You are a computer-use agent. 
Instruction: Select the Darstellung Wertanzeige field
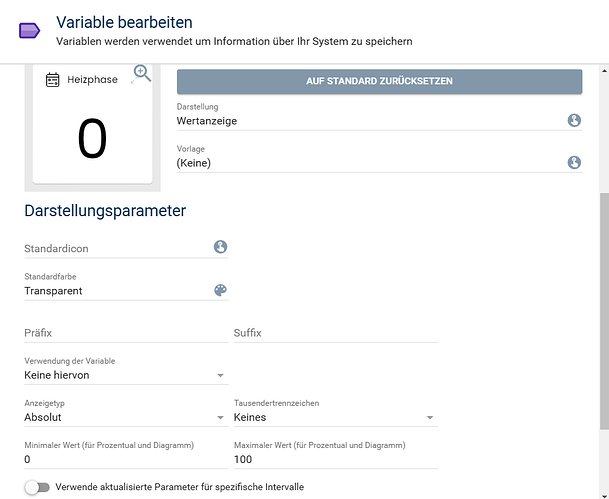tap(370, 121)
